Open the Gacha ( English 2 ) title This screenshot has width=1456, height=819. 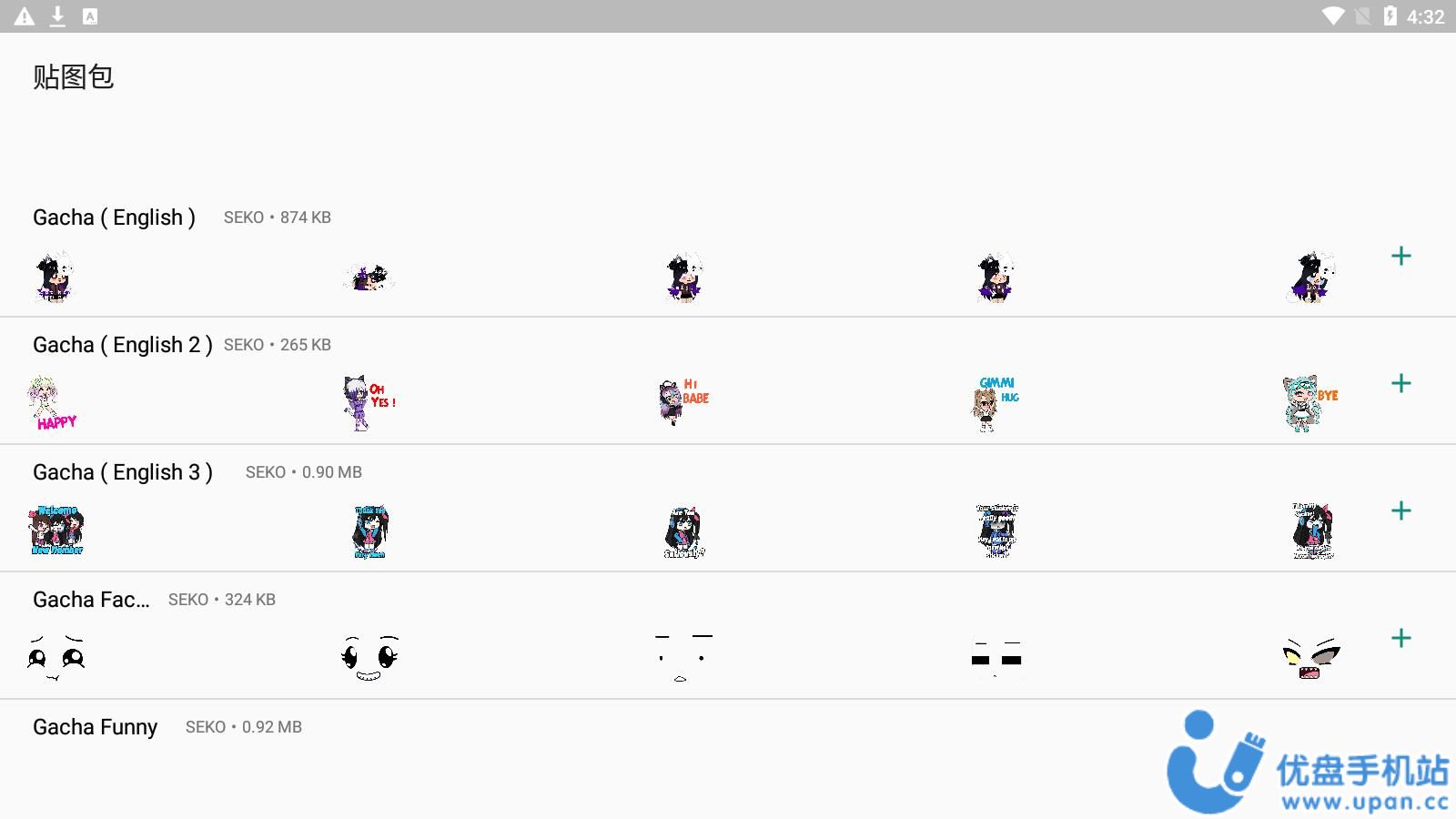pos(123,345)
